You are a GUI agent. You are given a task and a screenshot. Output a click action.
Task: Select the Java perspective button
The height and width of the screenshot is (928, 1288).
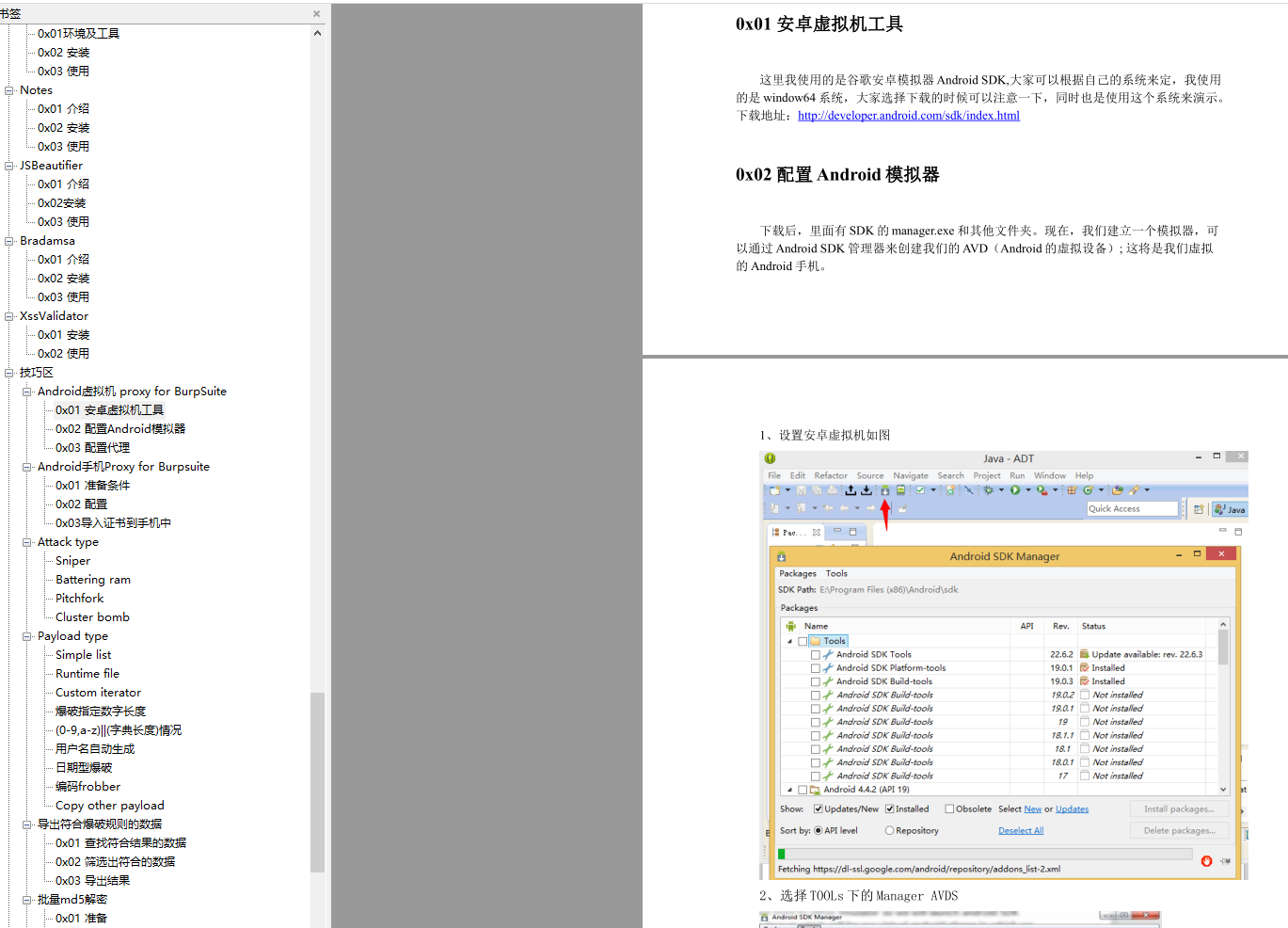1231,509
